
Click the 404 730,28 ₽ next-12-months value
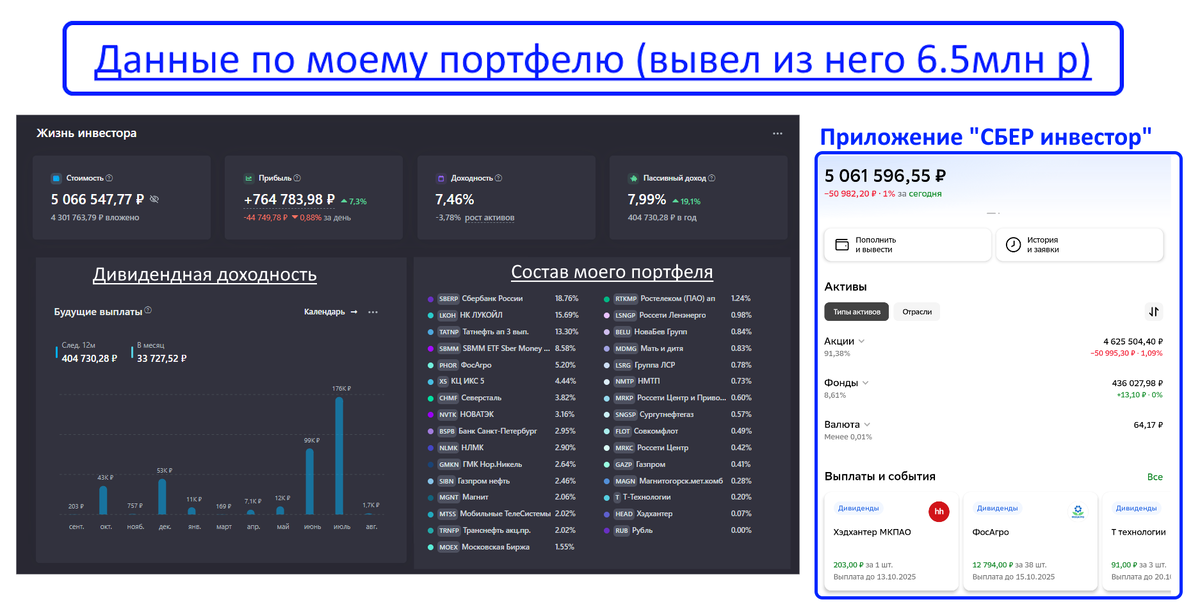89,358
